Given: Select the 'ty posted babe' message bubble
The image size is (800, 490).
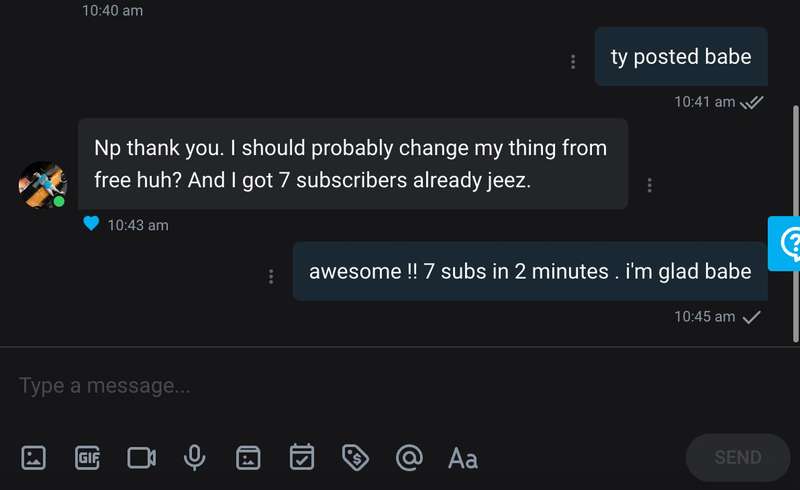Looking at the screenshot, I should pyautogui.click(x=681, y=57).
